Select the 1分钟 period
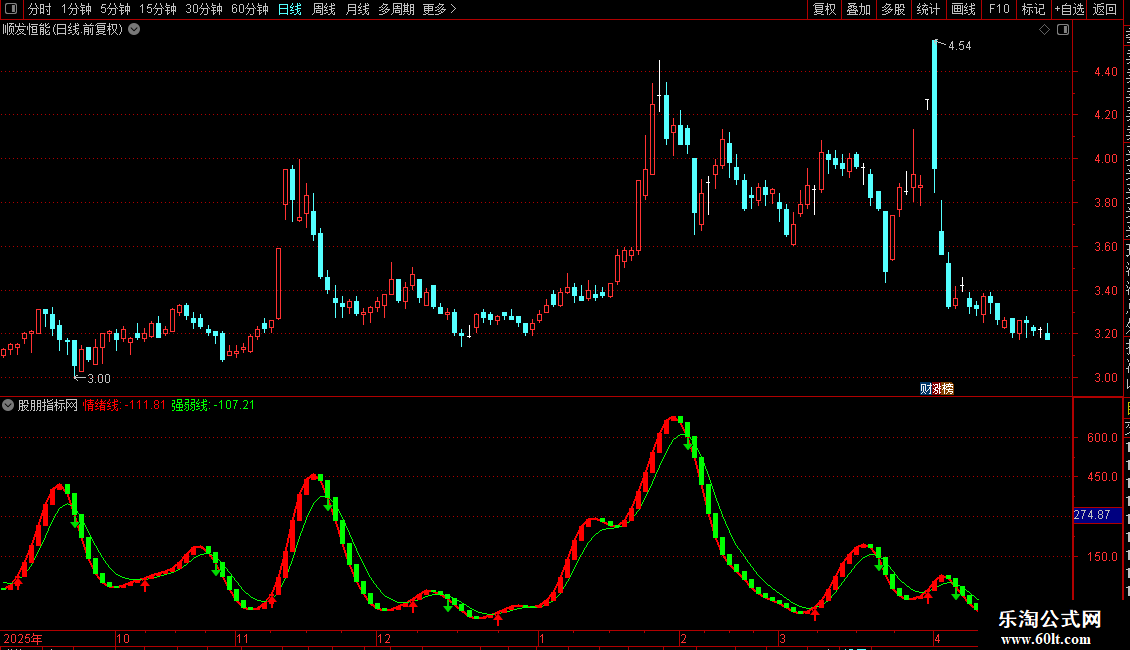Screen dimensions: 1130x650 click(x=76, y=9)
